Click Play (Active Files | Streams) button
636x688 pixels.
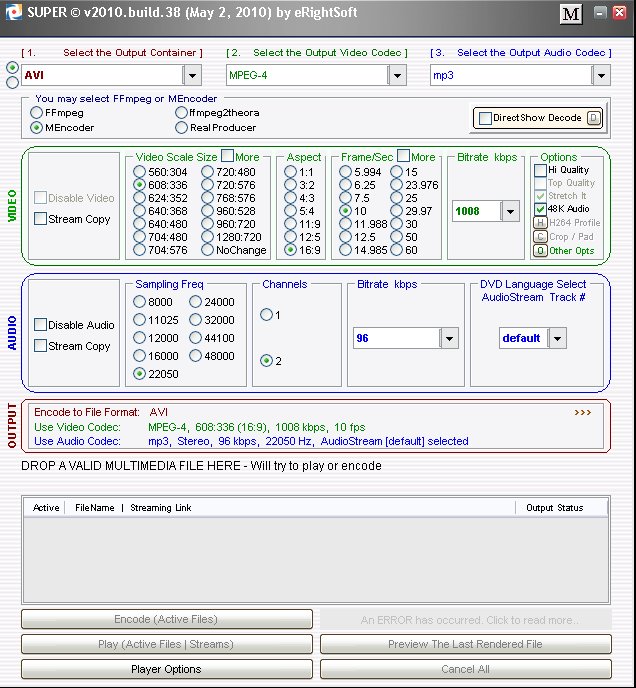(167, 644)
